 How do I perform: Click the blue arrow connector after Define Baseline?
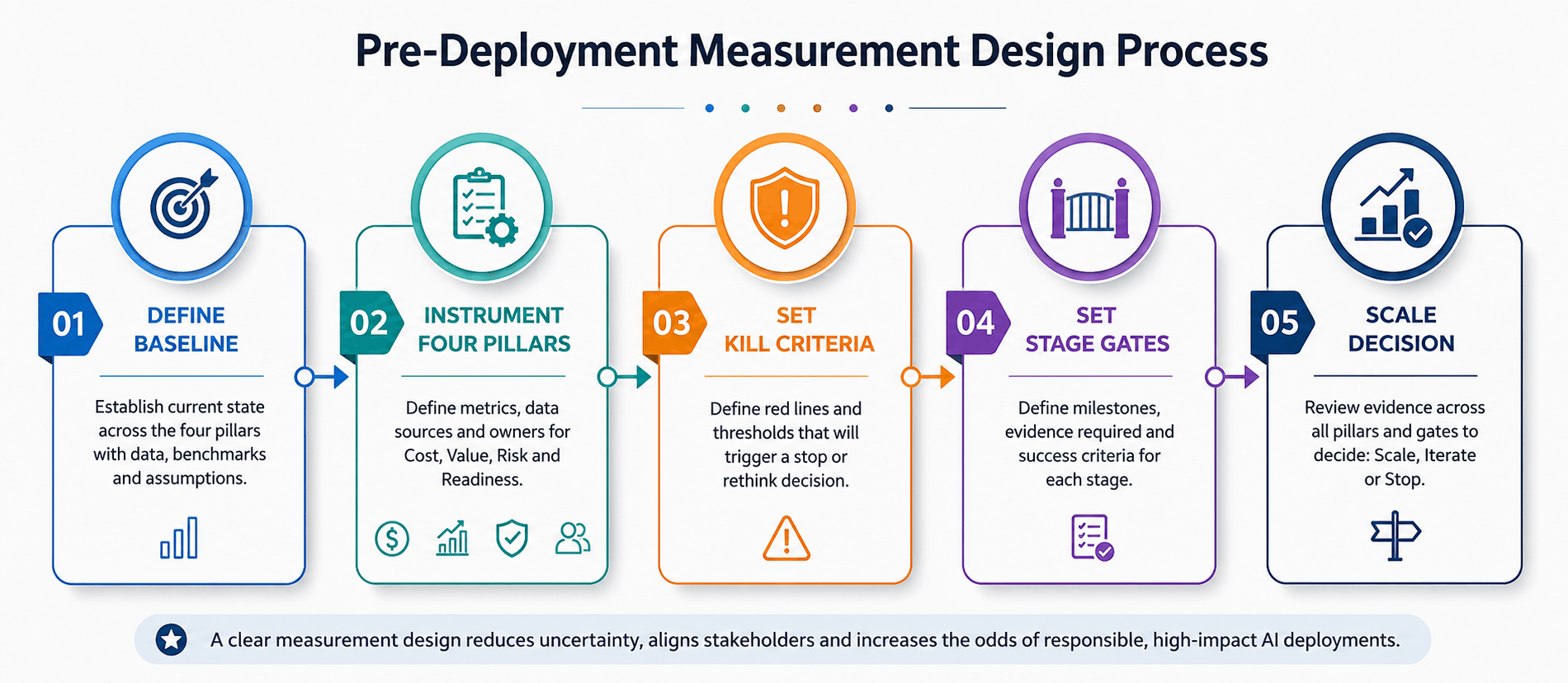tap(322, 377)
